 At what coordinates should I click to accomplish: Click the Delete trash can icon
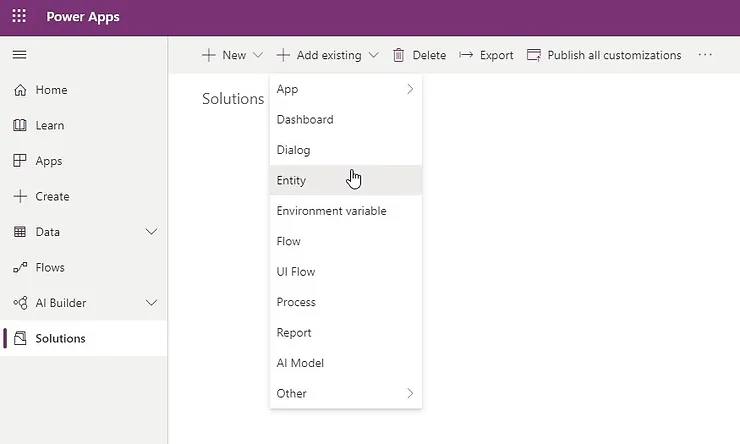398,55
